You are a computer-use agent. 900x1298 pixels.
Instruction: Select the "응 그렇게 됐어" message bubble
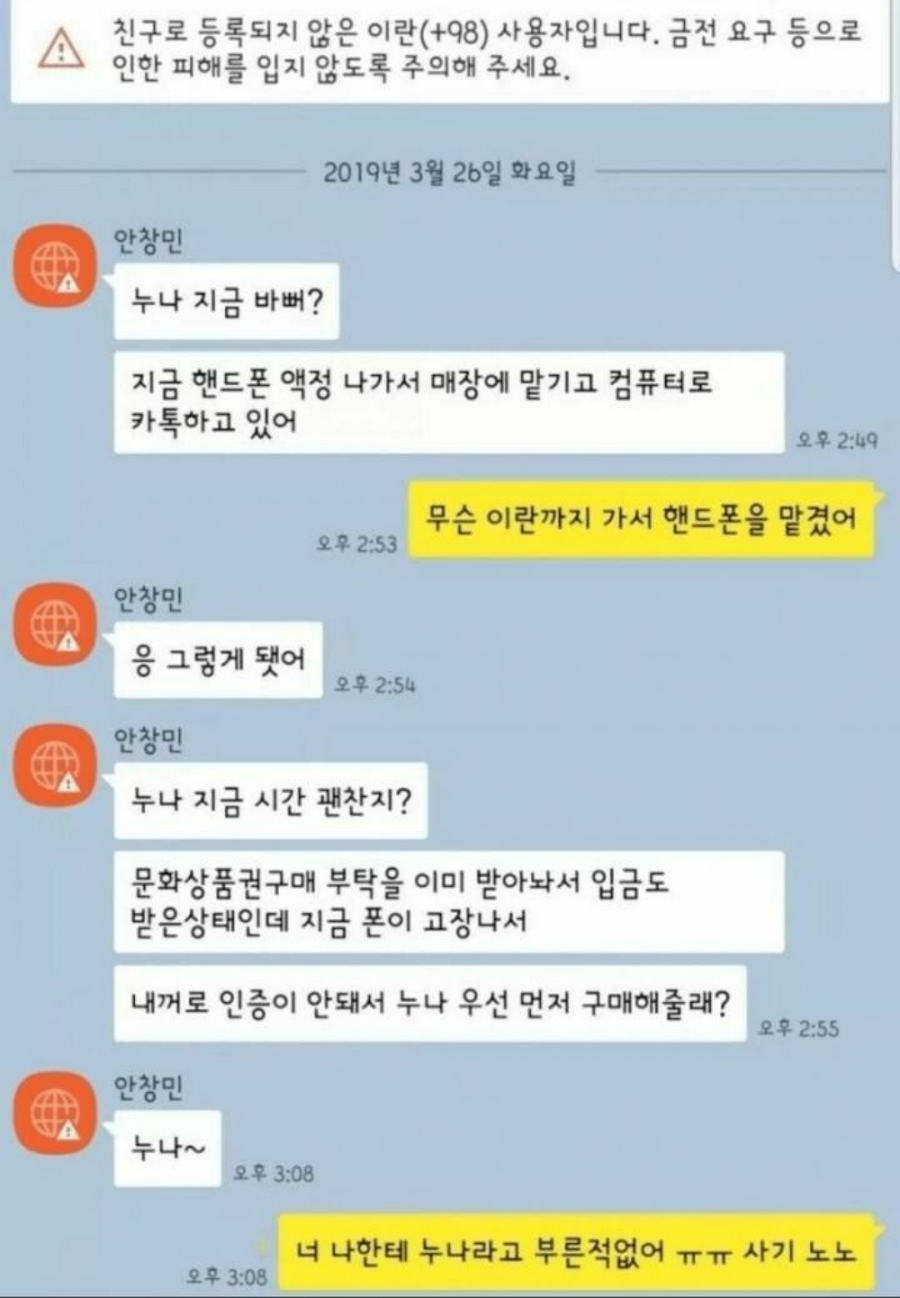(218, 659)
